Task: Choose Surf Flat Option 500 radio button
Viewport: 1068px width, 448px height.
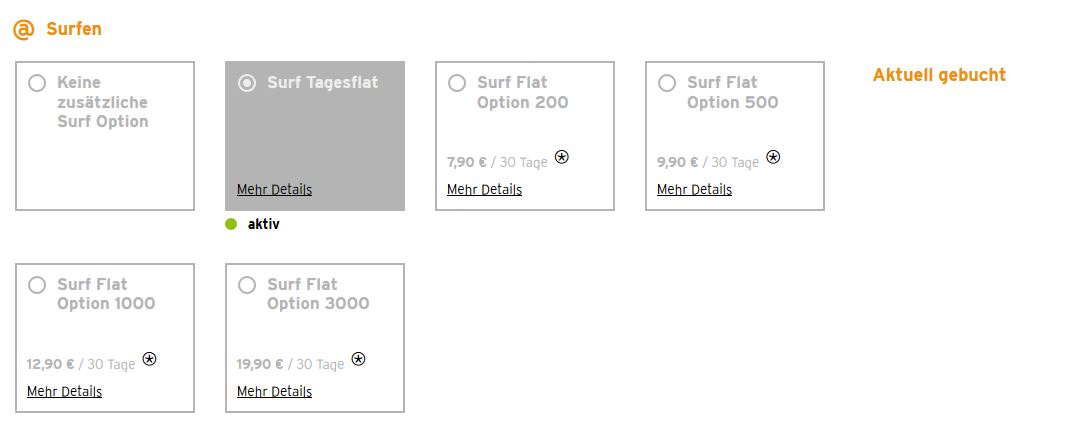Action: pos(667,83)
